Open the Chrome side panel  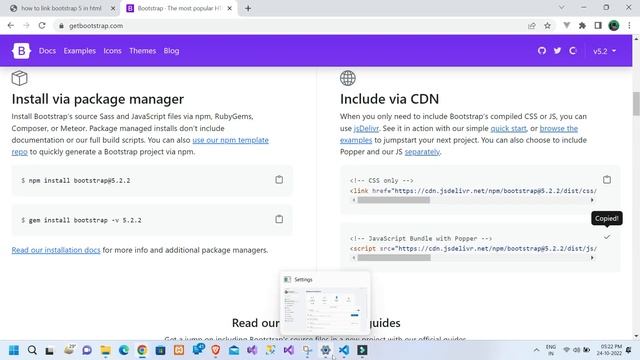[x=598, y=25]
